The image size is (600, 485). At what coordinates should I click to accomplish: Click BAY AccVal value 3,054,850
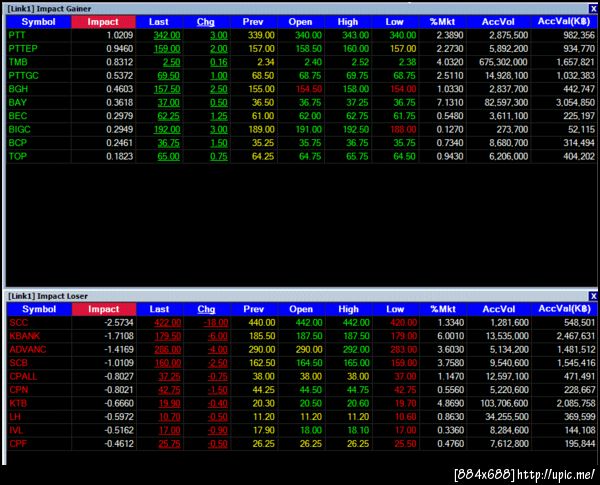coord(576,102)
